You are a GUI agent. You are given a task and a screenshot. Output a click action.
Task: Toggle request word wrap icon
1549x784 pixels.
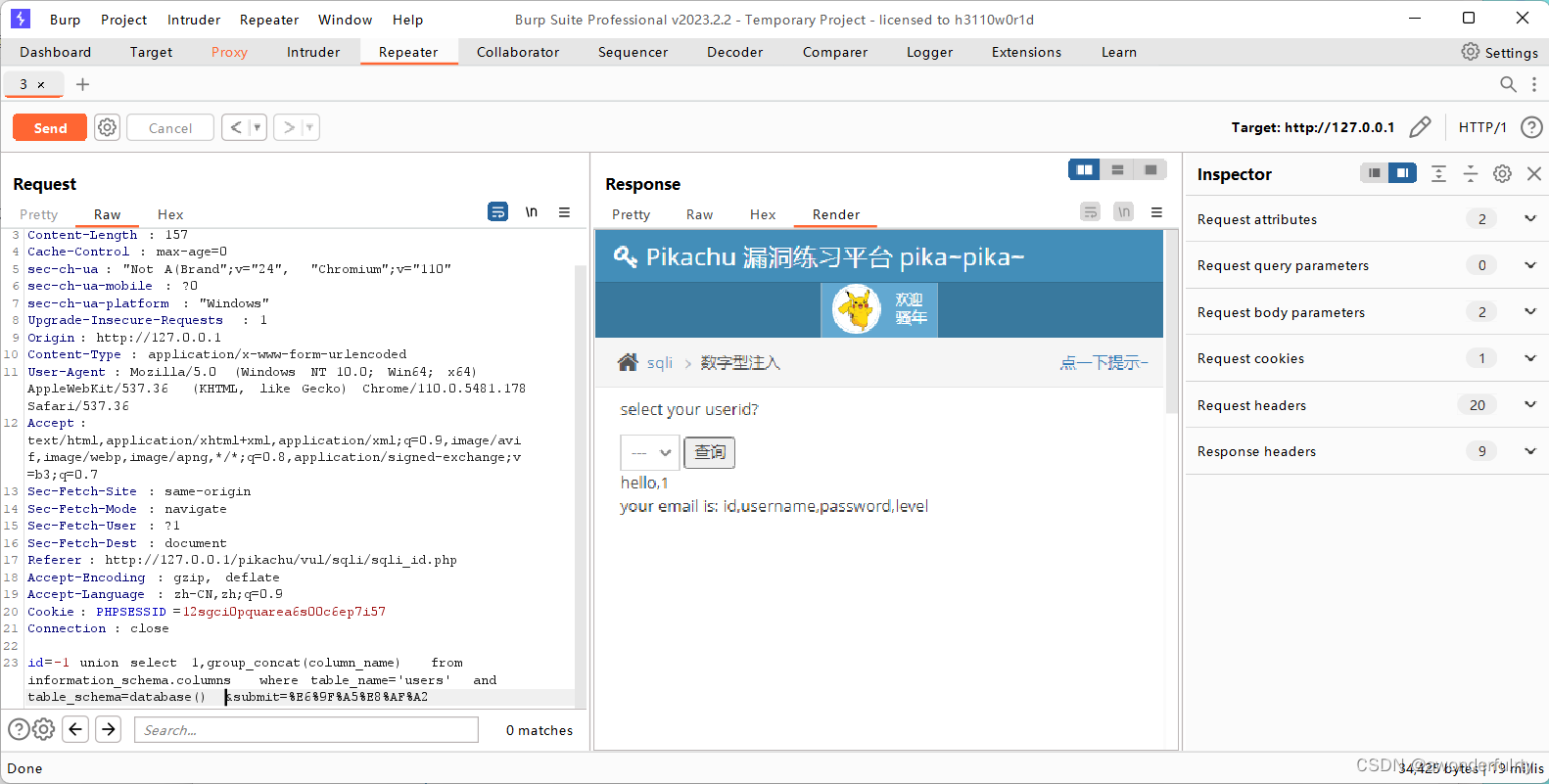tap(498, 211)
